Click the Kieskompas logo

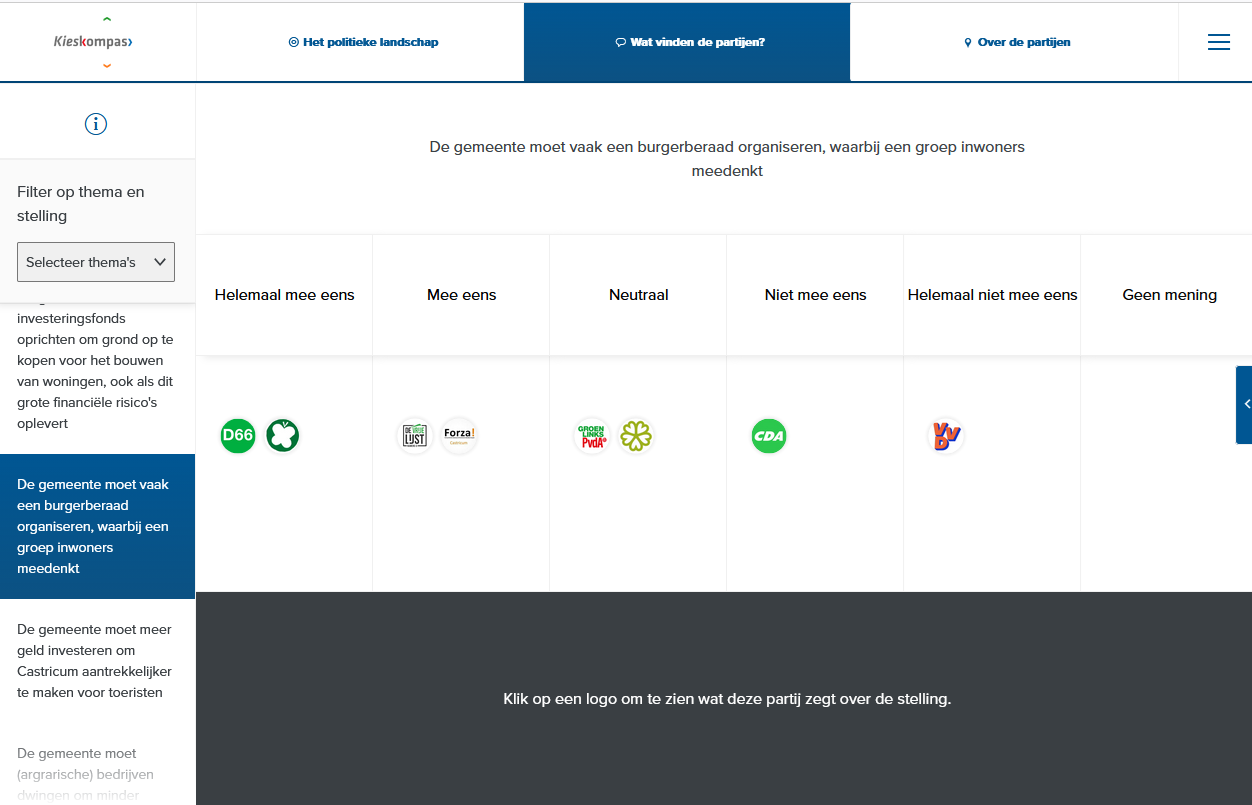pyautogui.click(x=93, y=42)
